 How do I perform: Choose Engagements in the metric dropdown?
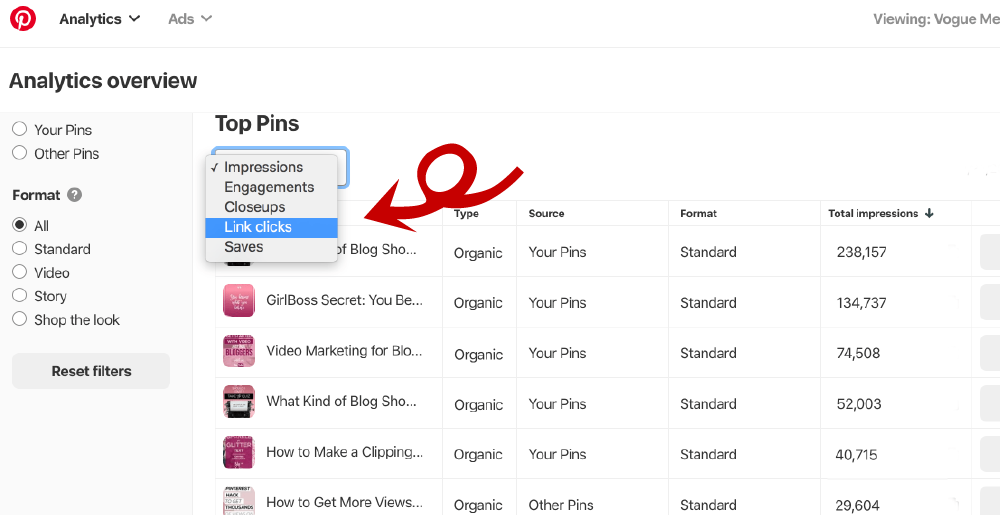(269, 187)
